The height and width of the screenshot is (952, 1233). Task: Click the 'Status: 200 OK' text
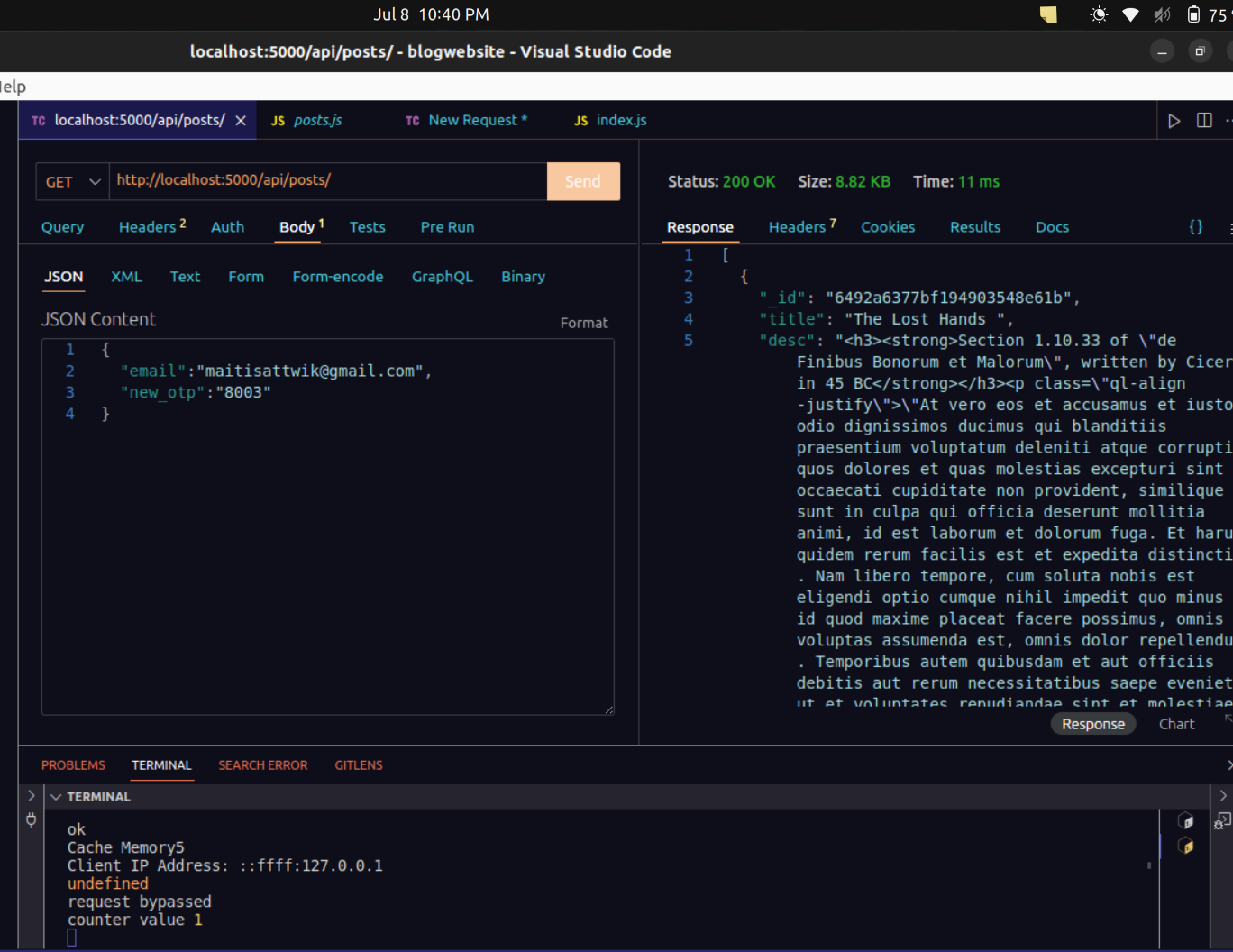(721, 182)
